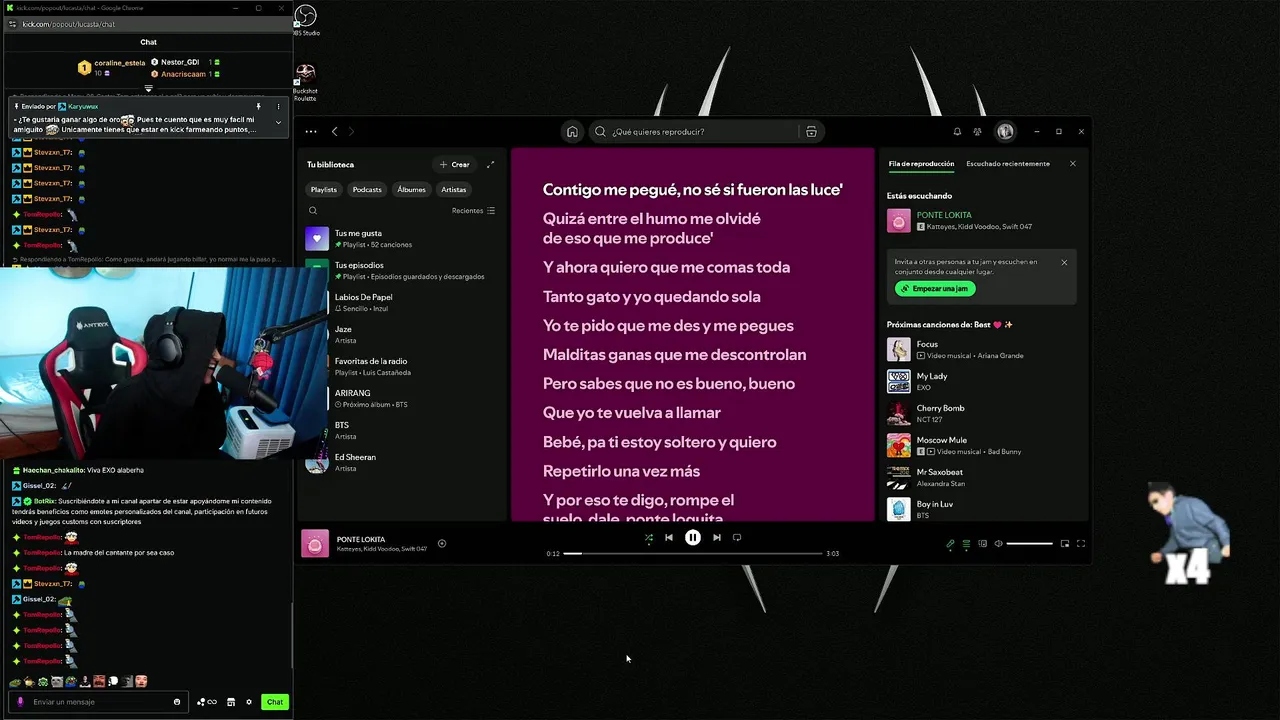Open OBS Studio desktop shortcut
The width and height of the screenshot is (1280, 720).
point(306,21)
